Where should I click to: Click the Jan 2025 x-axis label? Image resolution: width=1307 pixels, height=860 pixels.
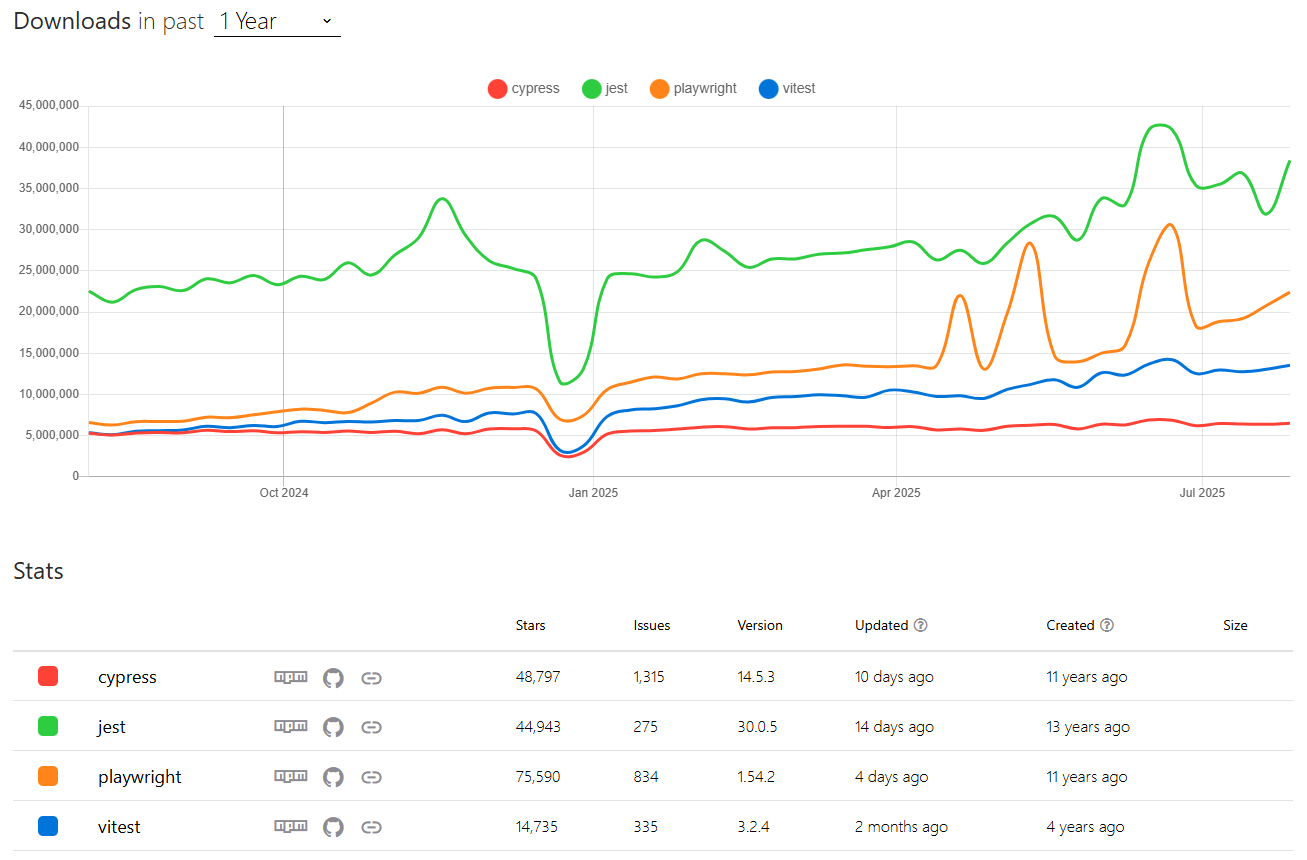click(x=594, y=493)
